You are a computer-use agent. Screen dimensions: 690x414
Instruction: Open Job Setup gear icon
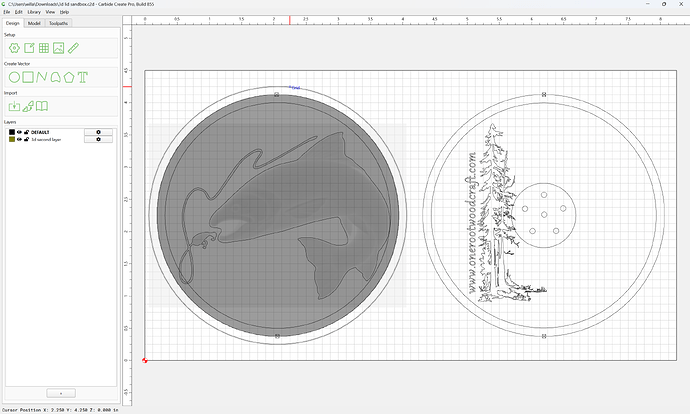[x=14, y=48]
